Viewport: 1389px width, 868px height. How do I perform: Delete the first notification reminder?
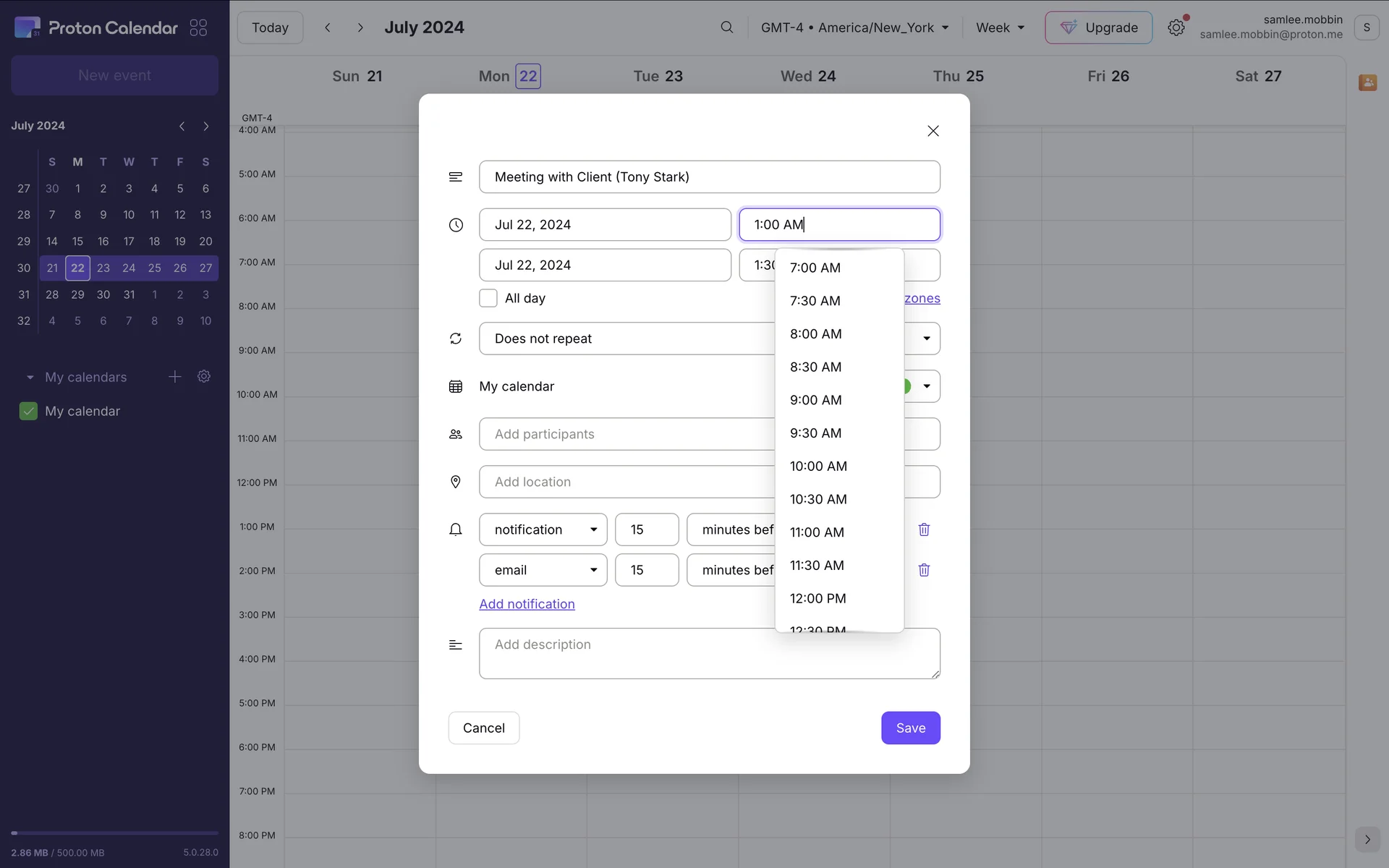(x=924, y=529)
